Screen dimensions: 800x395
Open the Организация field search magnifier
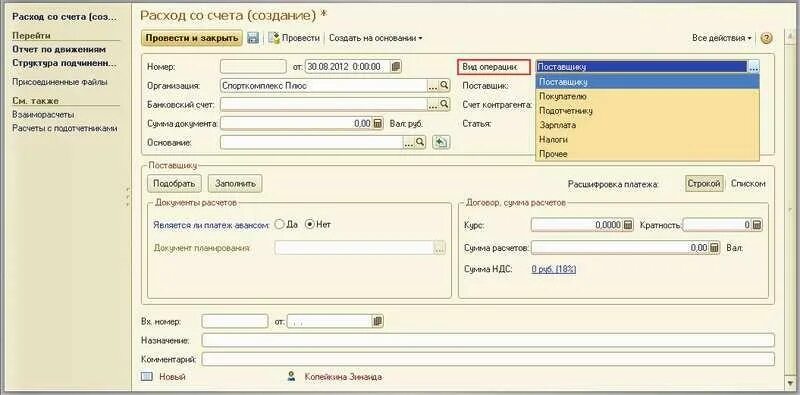(x=444, y=86)
